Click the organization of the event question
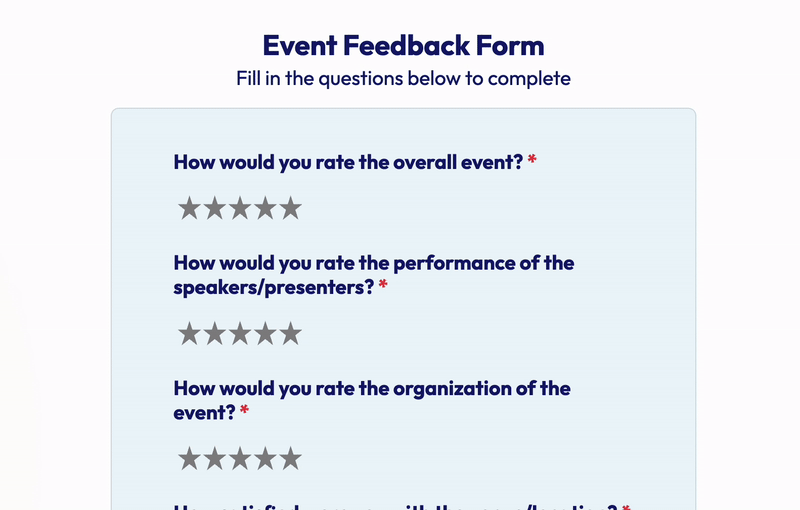The image size is (800, 510). pyautogui.click(x=371, y=400)
